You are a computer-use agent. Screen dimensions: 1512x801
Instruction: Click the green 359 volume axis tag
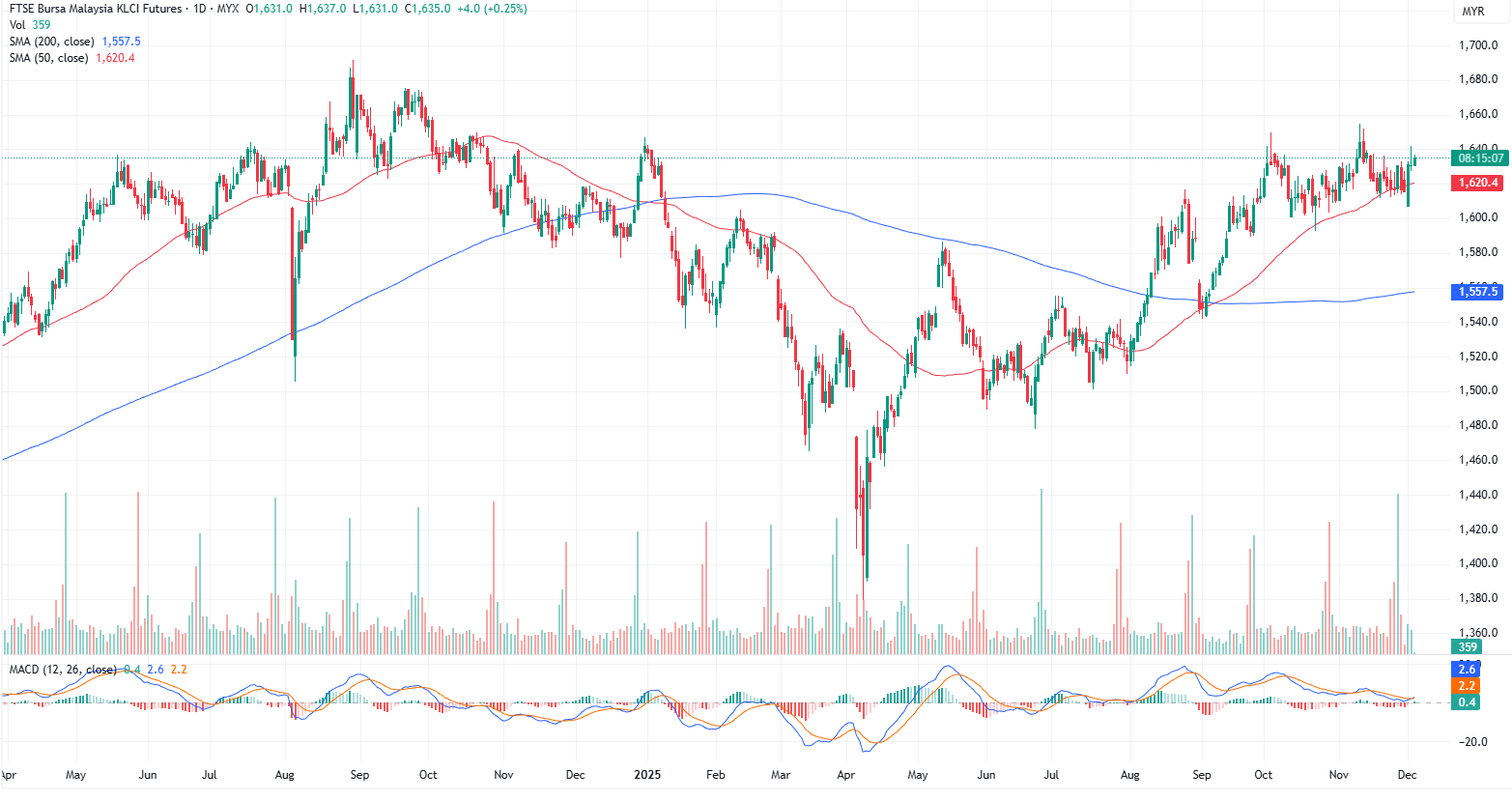click(1468, 647)
